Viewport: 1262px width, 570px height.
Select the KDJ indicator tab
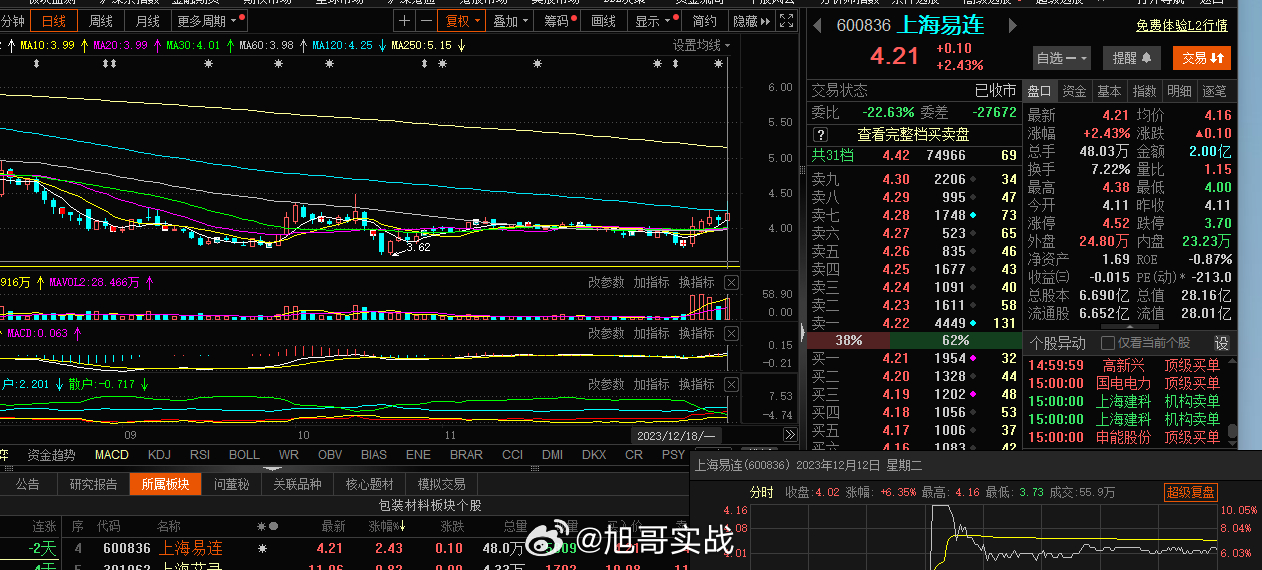pos(159,455)
